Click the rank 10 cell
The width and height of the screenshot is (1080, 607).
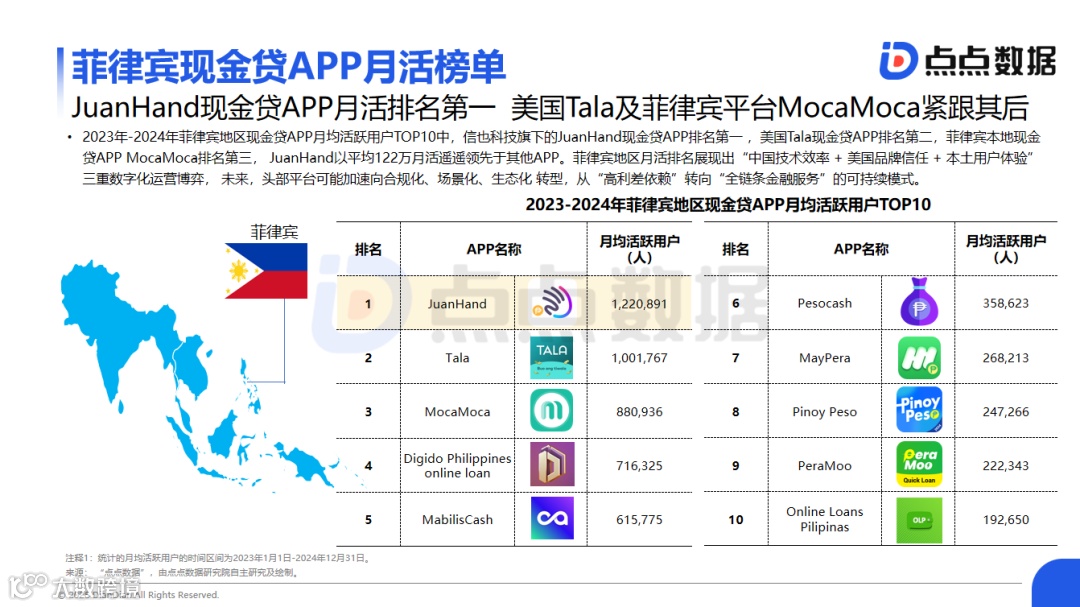point(736,519)
